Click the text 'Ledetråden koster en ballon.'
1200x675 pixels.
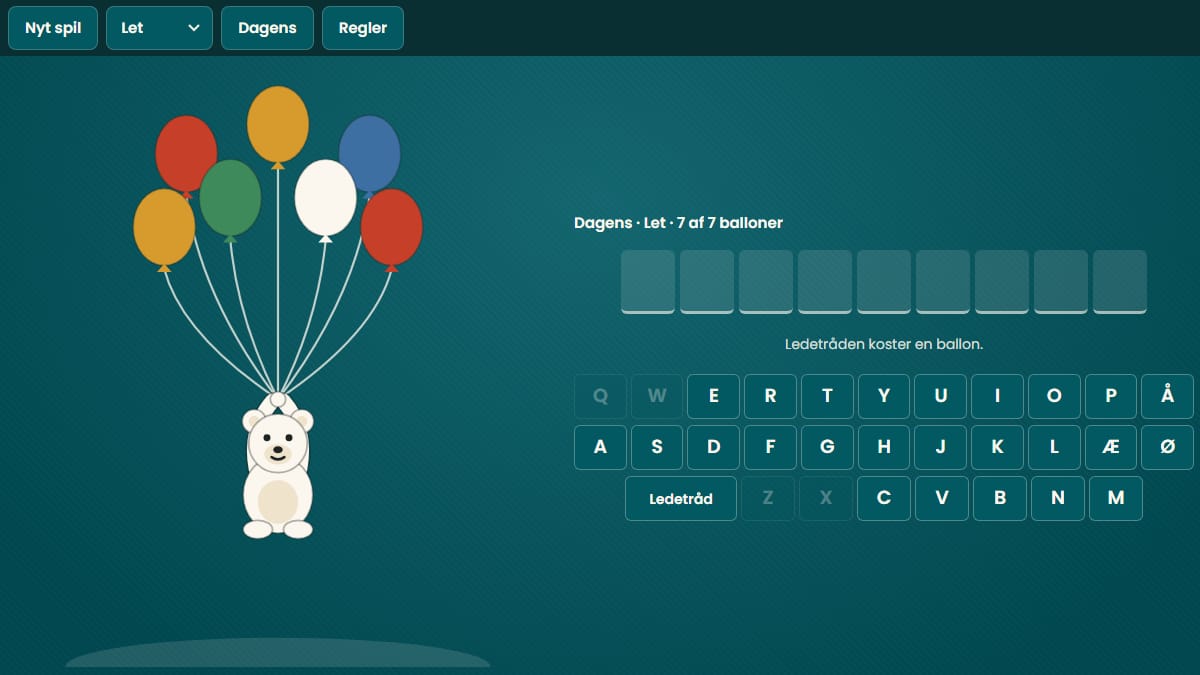click(884, 344)
